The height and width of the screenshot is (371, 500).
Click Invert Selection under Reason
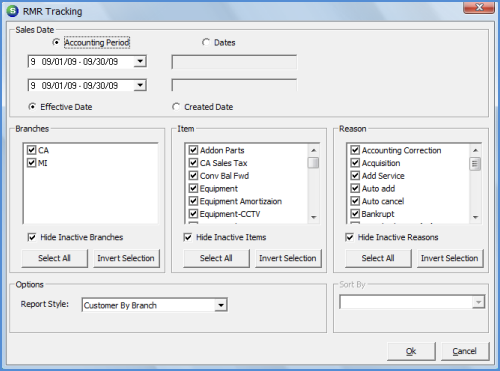[450, 258]
